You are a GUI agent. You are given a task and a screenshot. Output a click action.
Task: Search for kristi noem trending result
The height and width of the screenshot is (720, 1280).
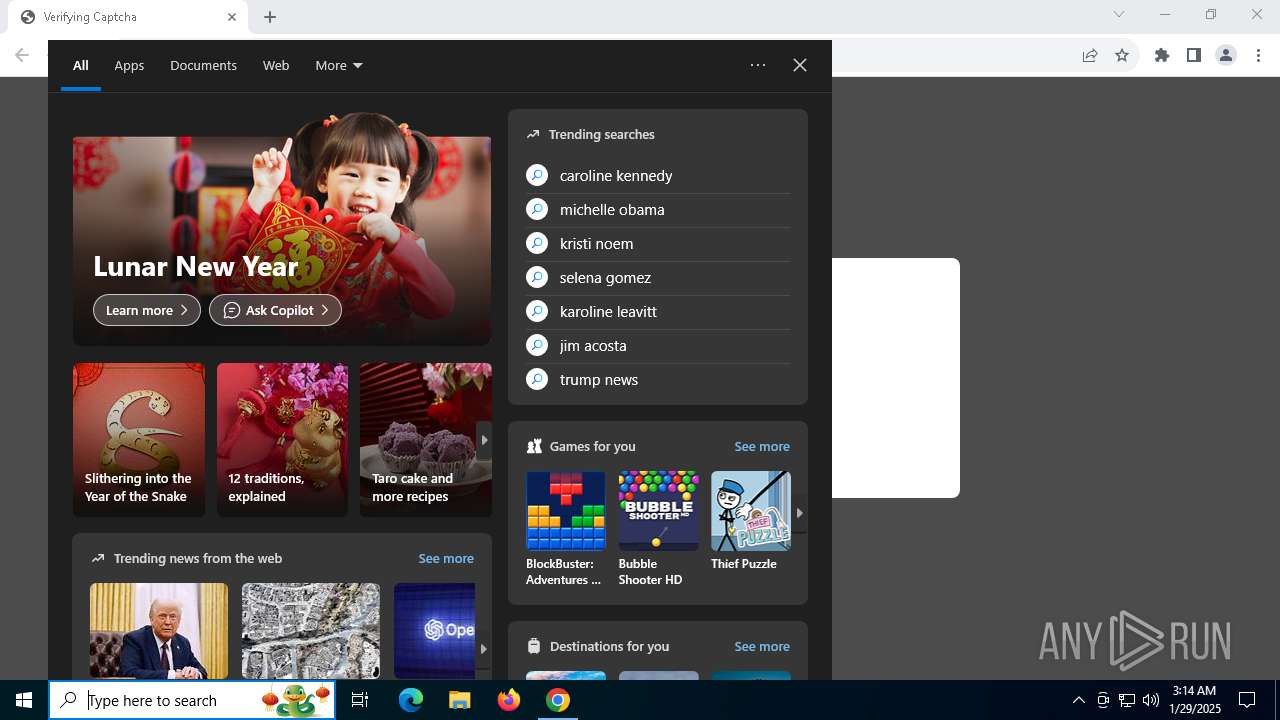coord(658,244)
